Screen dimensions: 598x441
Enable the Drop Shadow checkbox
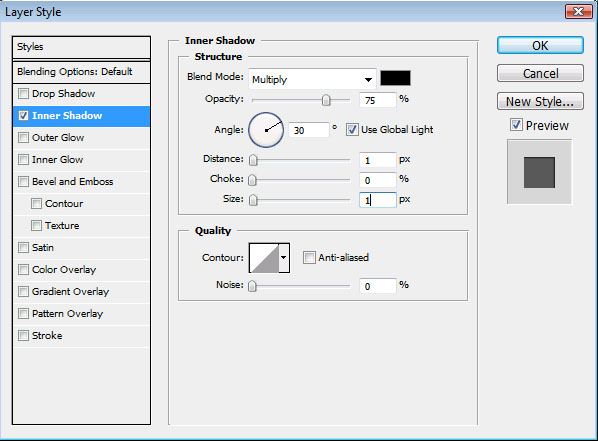23,93
